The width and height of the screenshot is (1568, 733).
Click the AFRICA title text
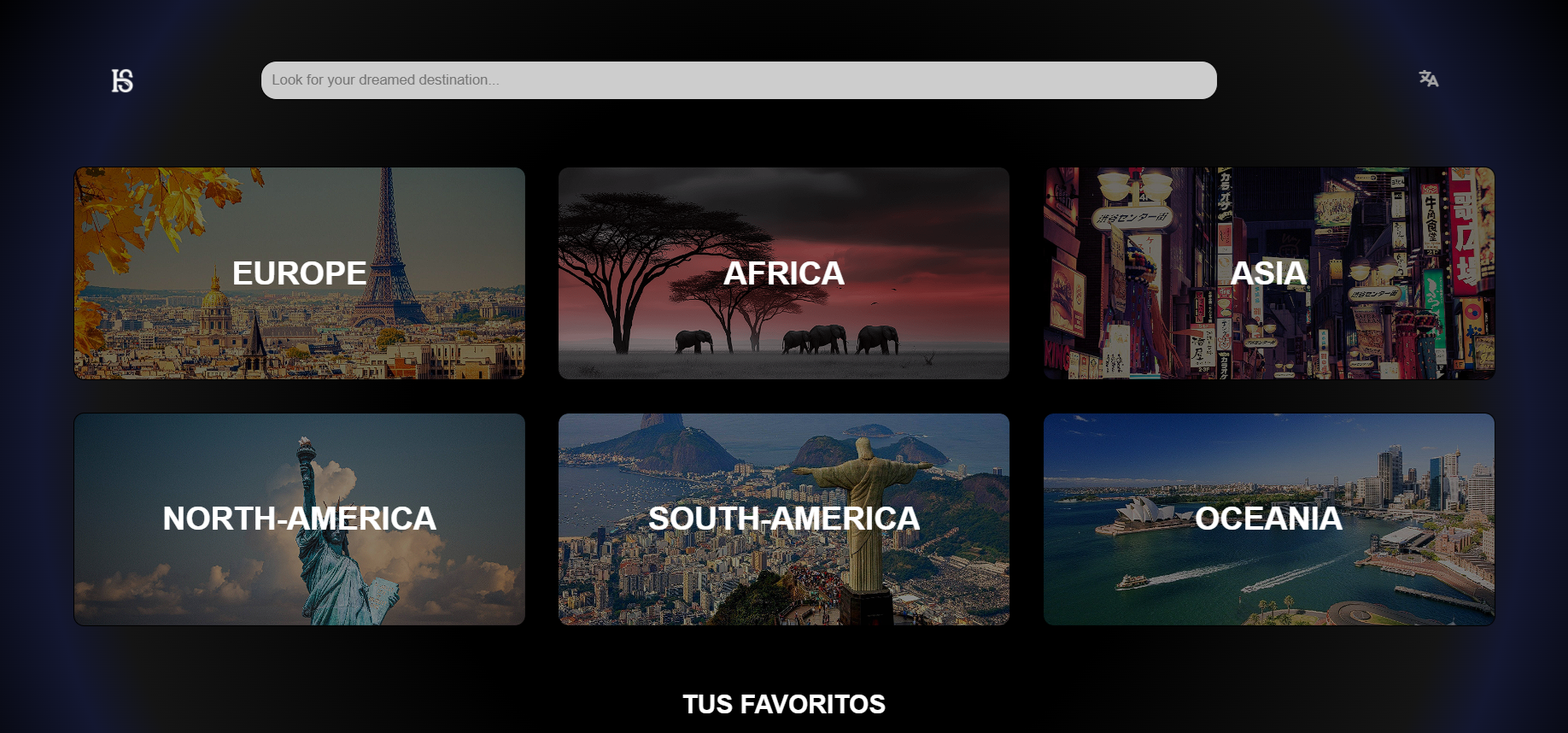point(783,273)
